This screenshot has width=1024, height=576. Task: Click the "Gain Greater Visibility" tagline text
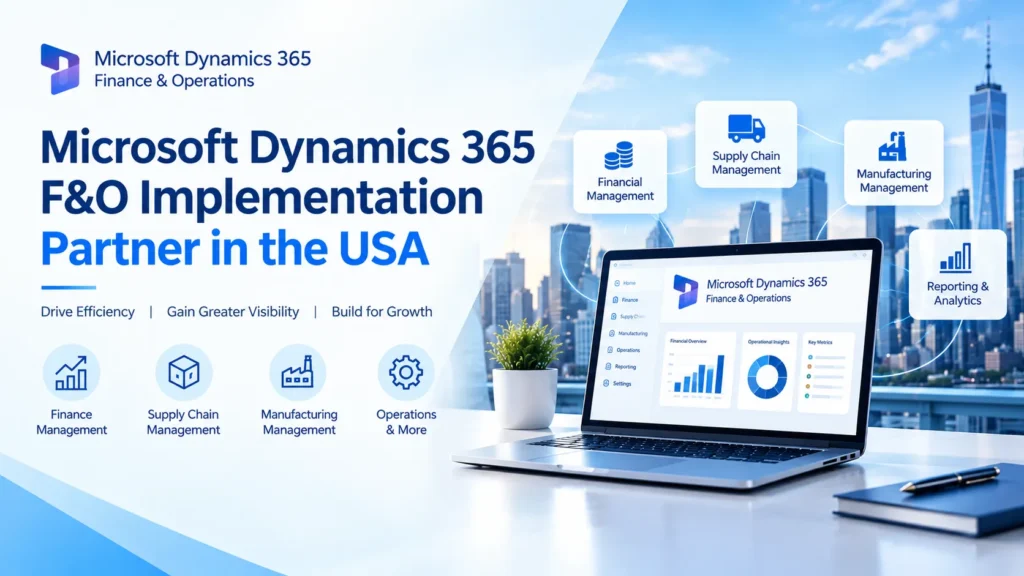(x=233, y=312)
